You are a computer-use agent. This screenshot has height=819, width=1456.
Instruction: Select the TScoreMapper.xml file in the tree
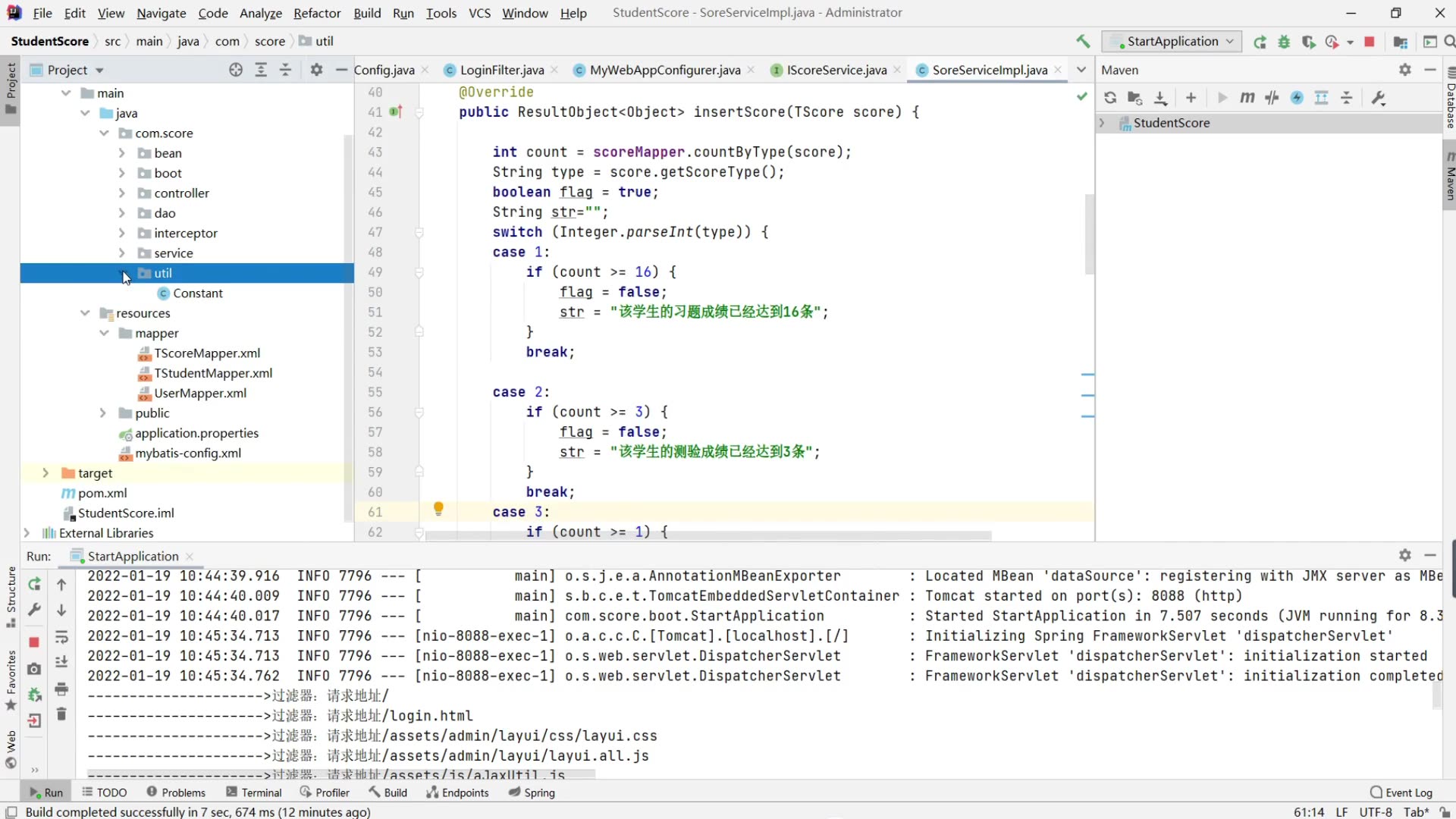coord(207,353)
